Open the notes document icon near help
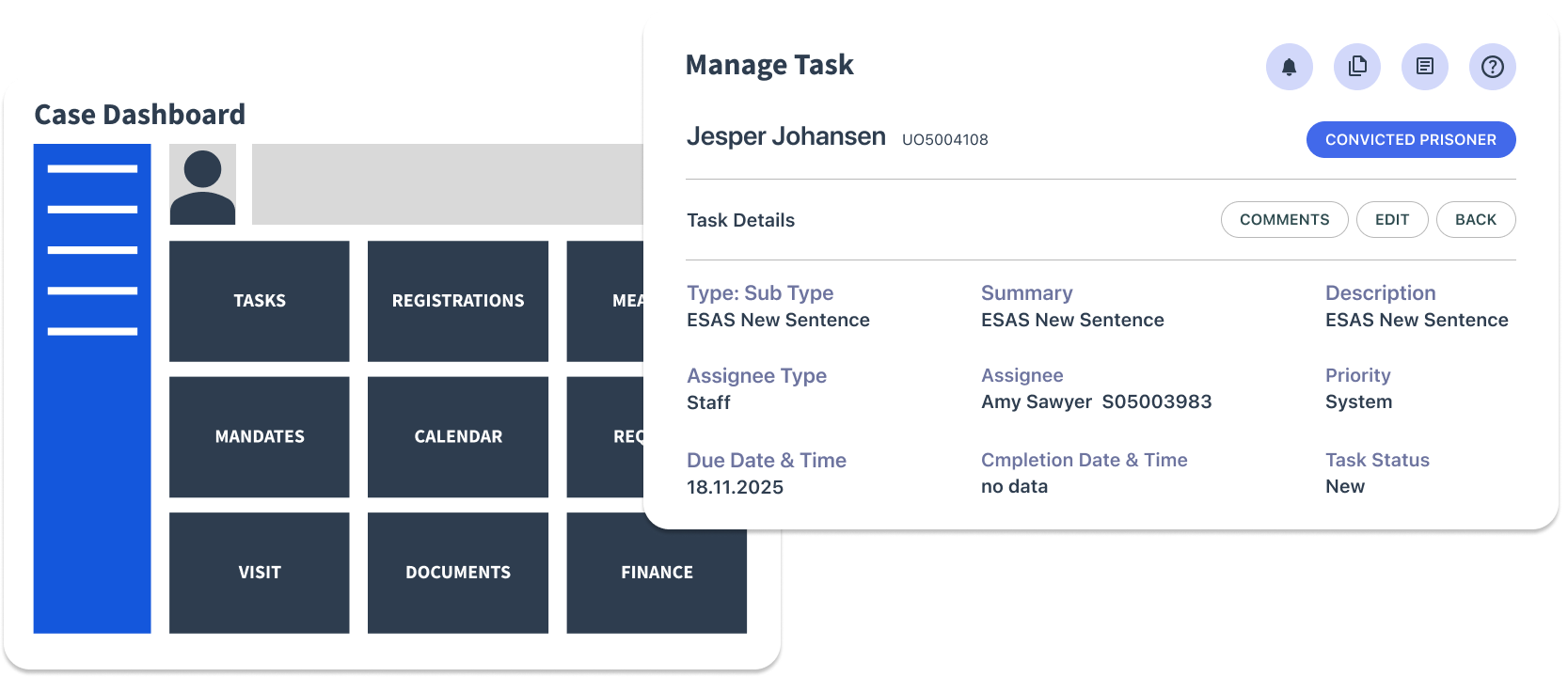The width and height of the screenshot is (1568, 677). [1424, 67]
